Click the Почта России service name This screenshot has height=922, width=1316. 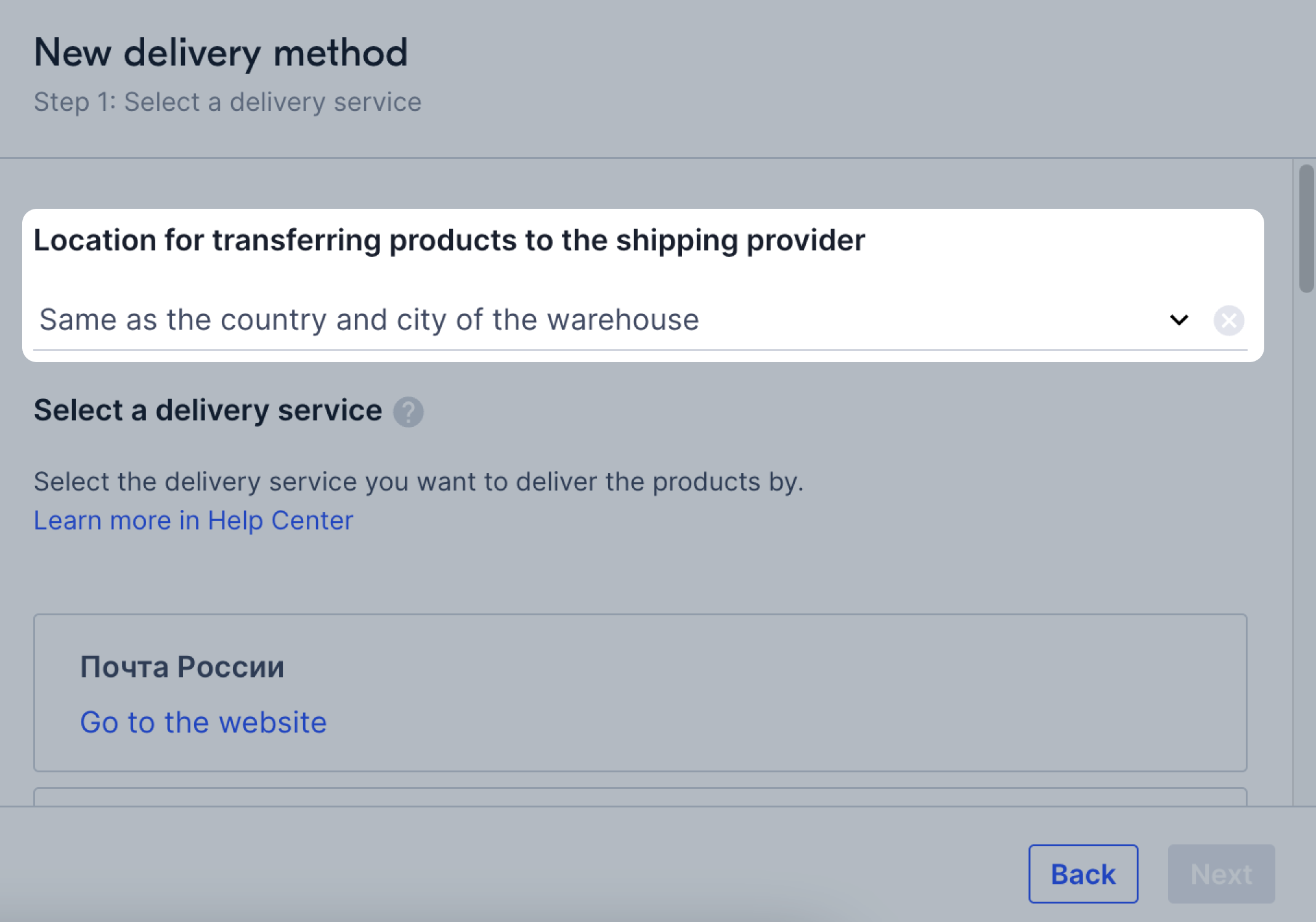click(x=182, y=666)
